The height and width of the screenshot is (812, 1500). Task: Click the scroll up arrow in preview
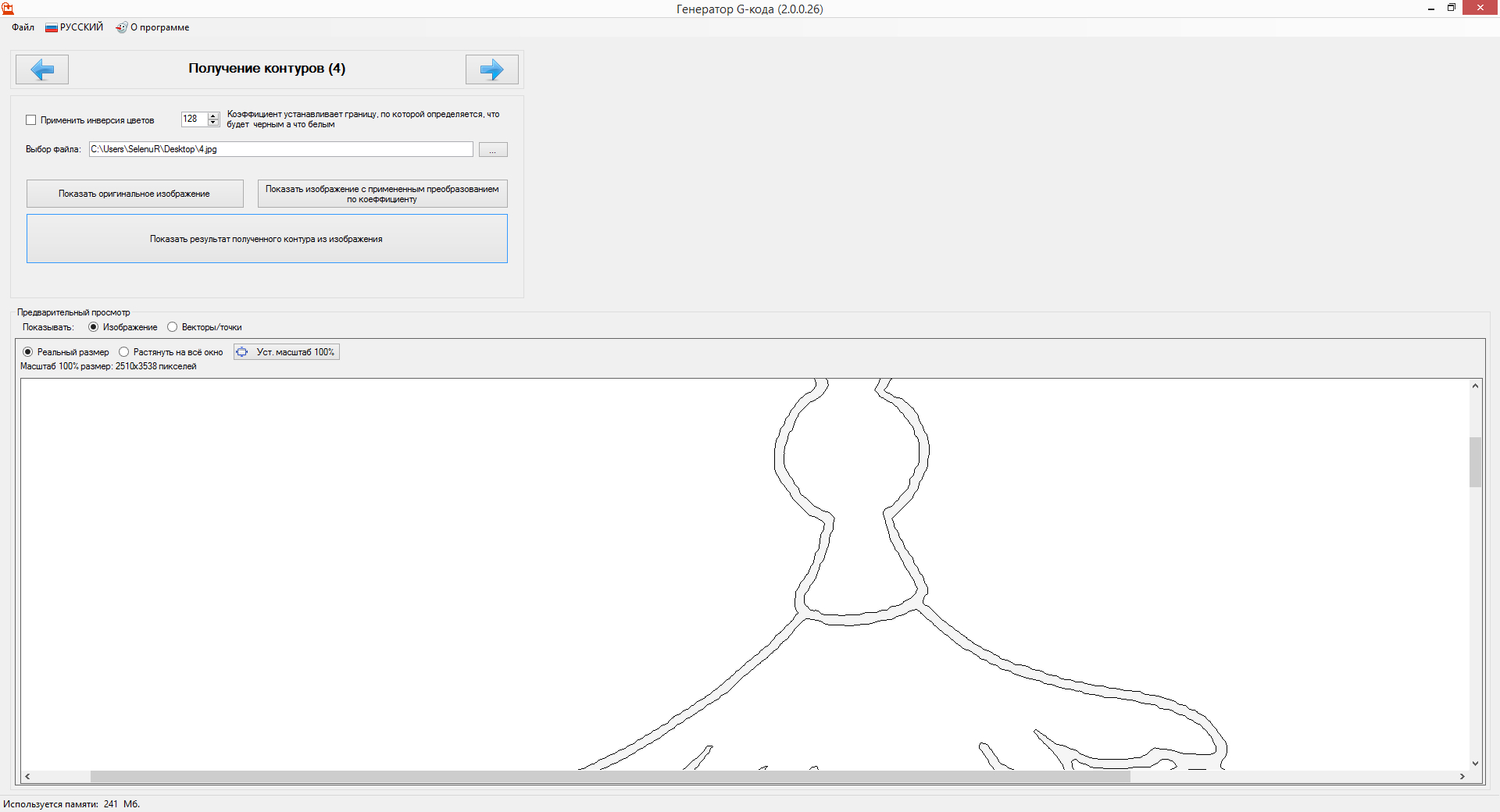[x=1476, y=386]
